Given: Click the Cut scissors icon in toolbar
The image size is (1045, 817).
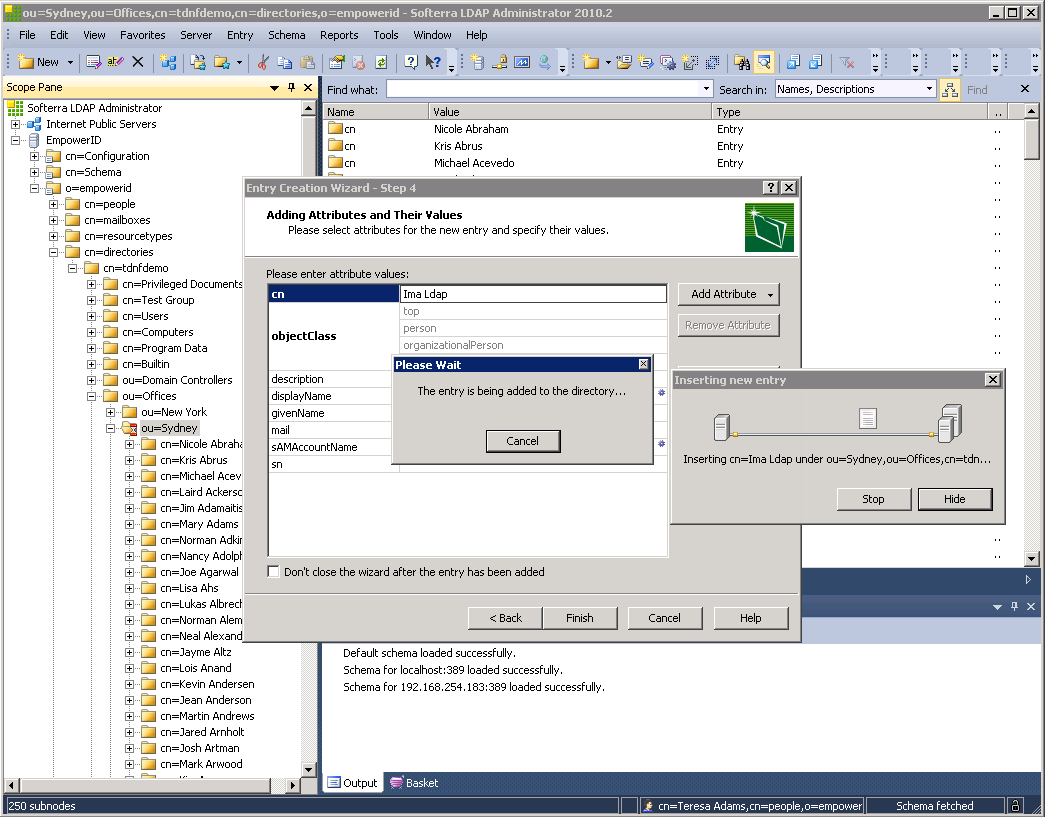Looking at the screenshot, I should [262, 62].
